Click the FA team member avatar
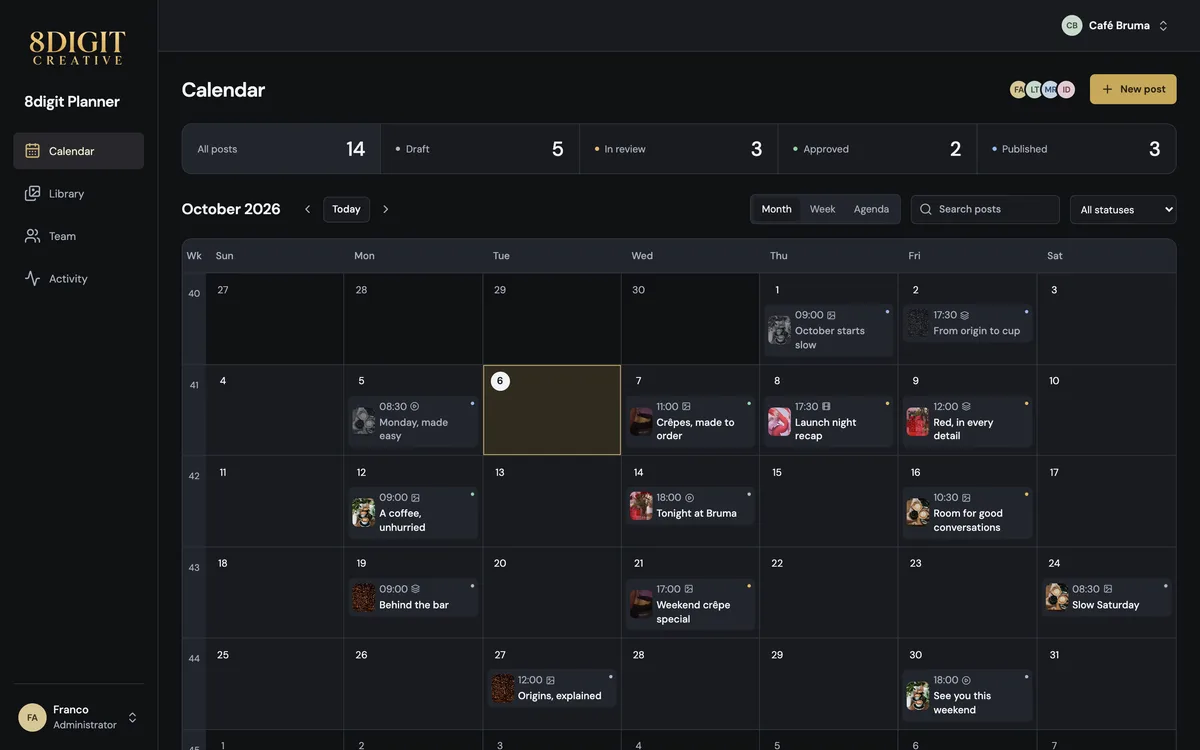This screenshot has height=750, width=1200. [1018, 89]
